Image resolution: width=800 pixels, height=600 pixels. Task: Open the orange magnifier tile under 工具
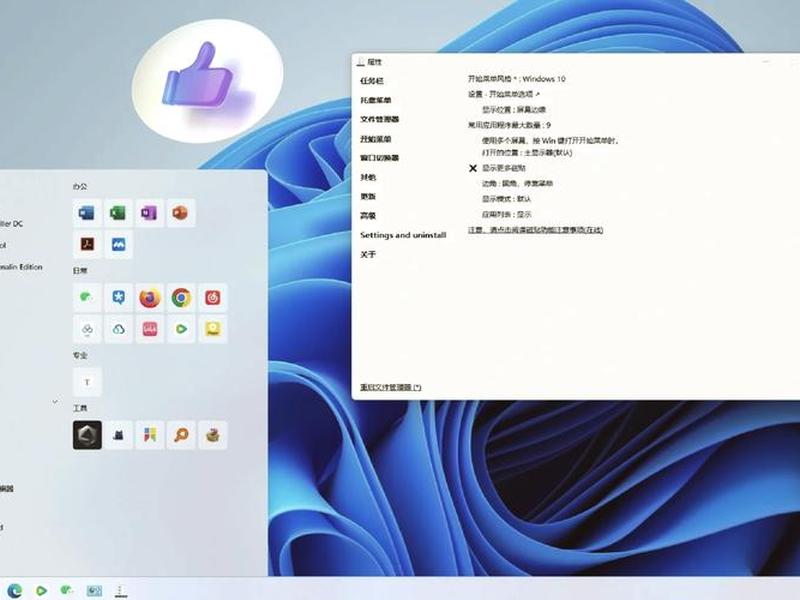pos(181,435)
